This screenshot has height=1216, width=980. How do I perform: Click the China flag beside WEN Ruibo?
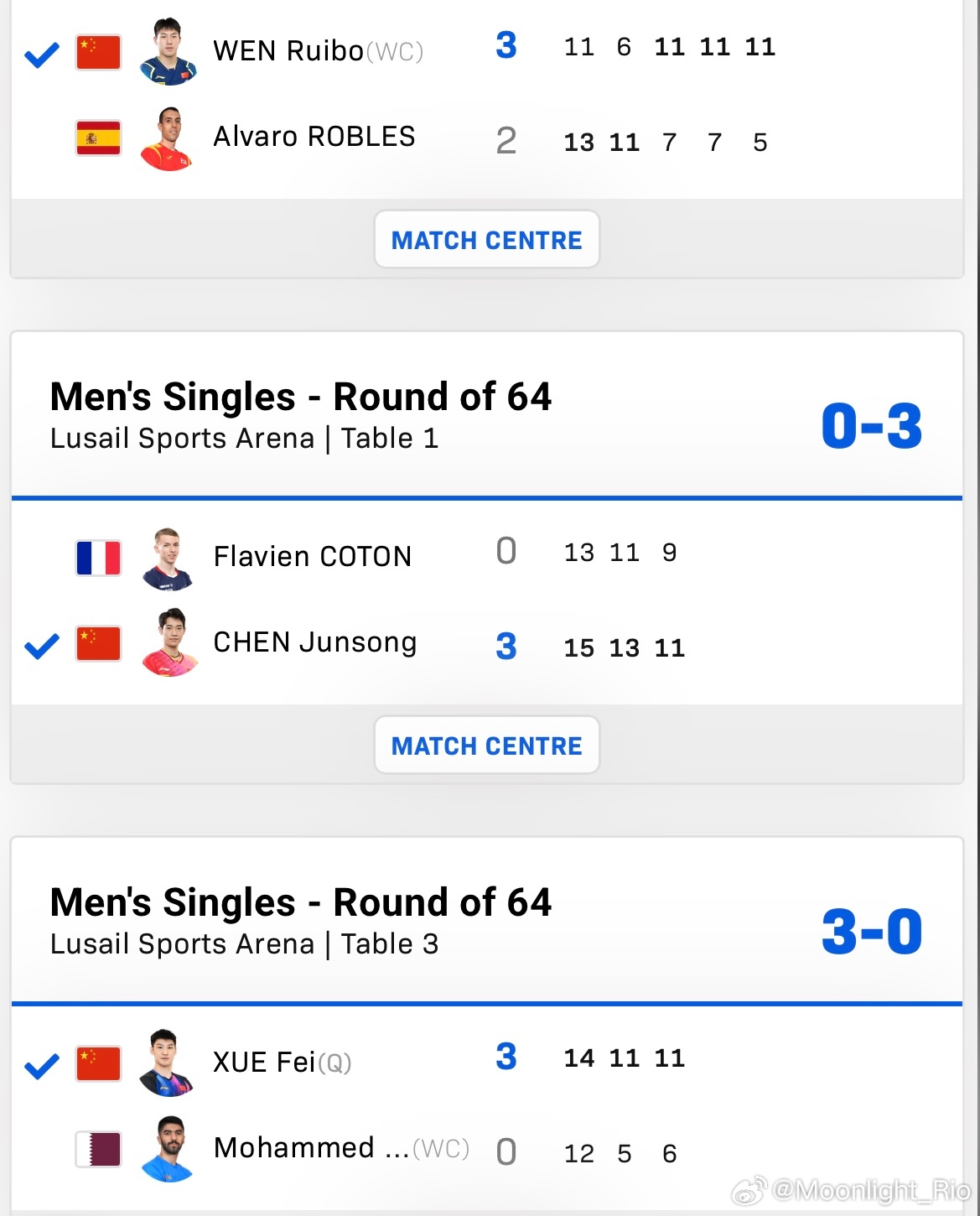(x=98, y=52)
